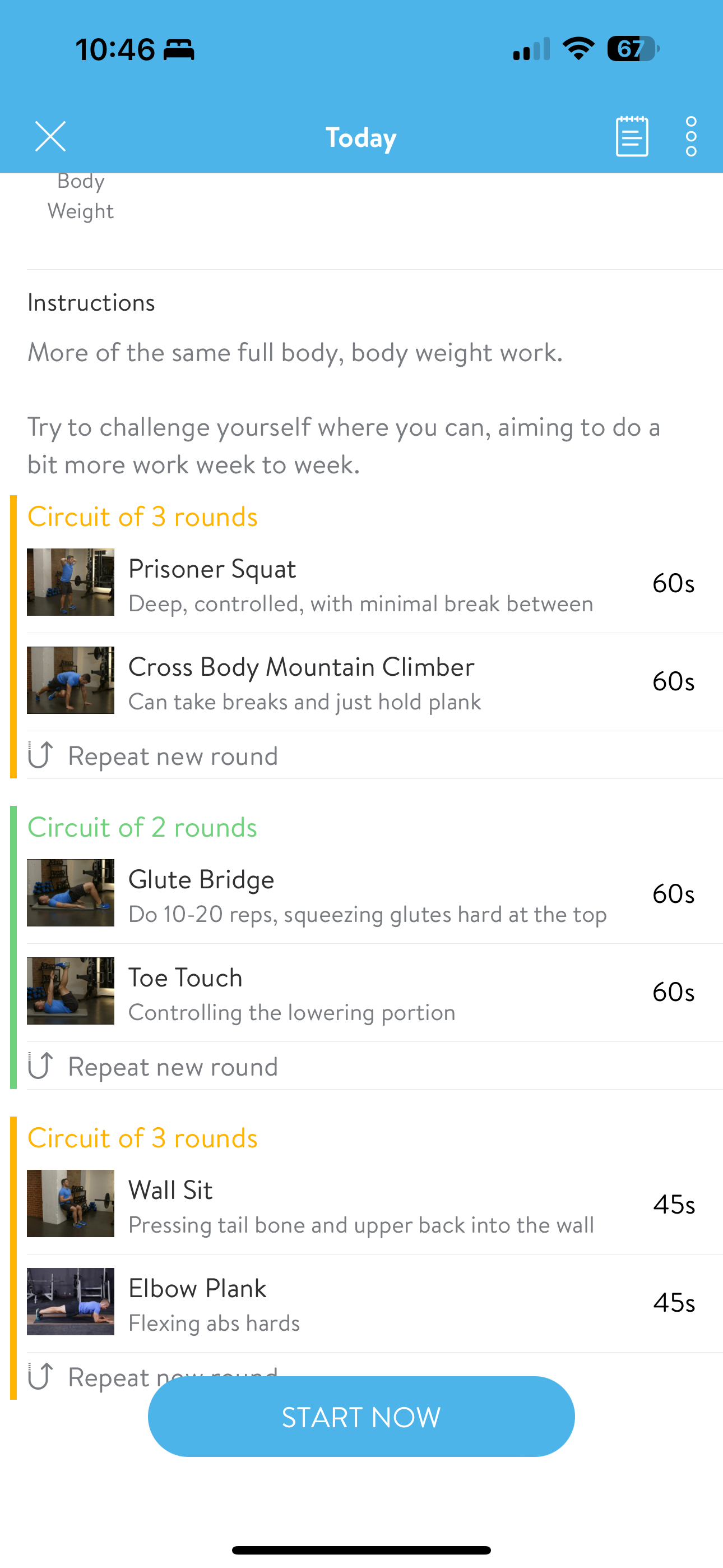Tap the Wi-Fi status icon
This screenshot has width=723, height=1568.
click(x=578, y=49)
